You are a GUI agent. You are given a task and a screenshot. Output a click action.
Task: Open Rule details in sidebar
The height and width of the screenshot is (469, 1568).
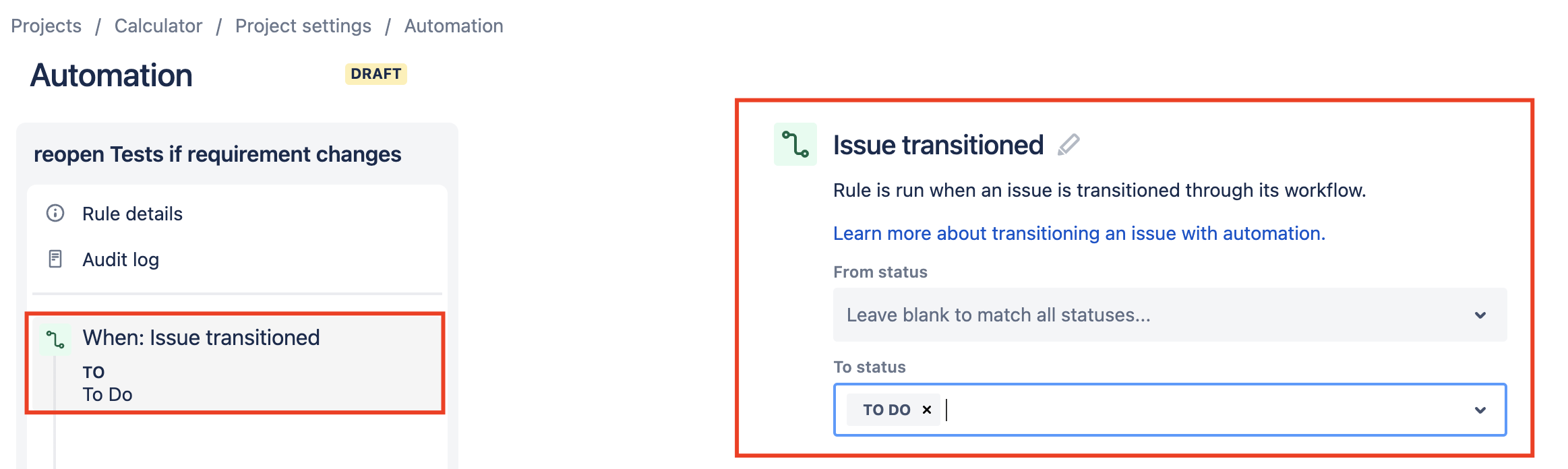click(x=132, y=214)
